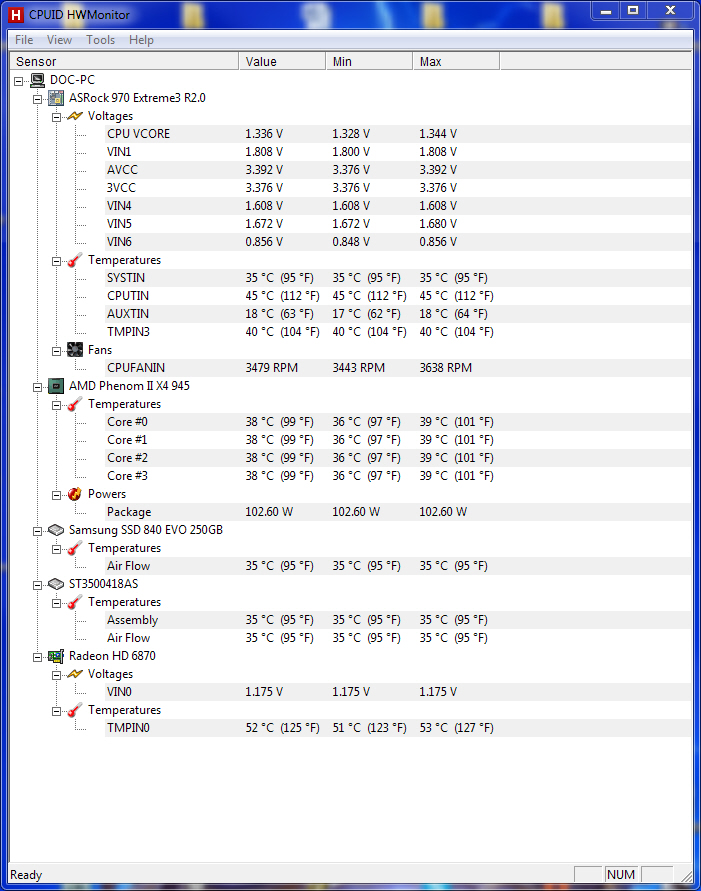Click the ASRock 970 Extreme3 motherboard icon
Screen dimensions: 701x891
tap(56, 98)
